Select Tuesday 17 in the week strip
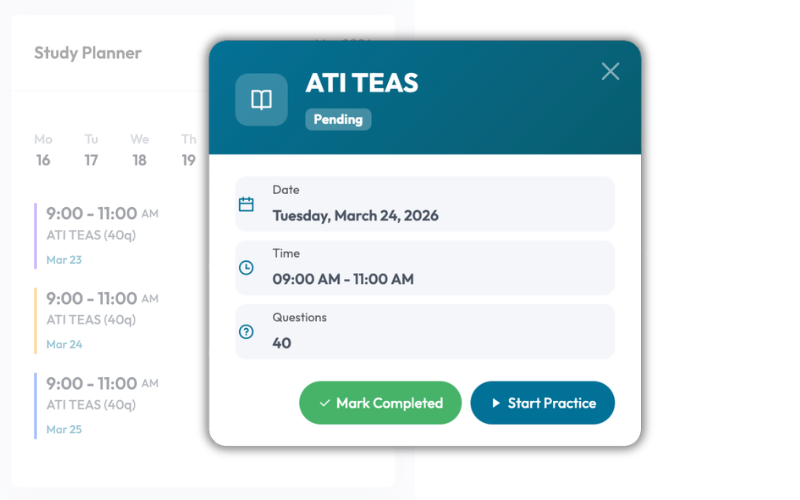 click(x=91, y=151)
